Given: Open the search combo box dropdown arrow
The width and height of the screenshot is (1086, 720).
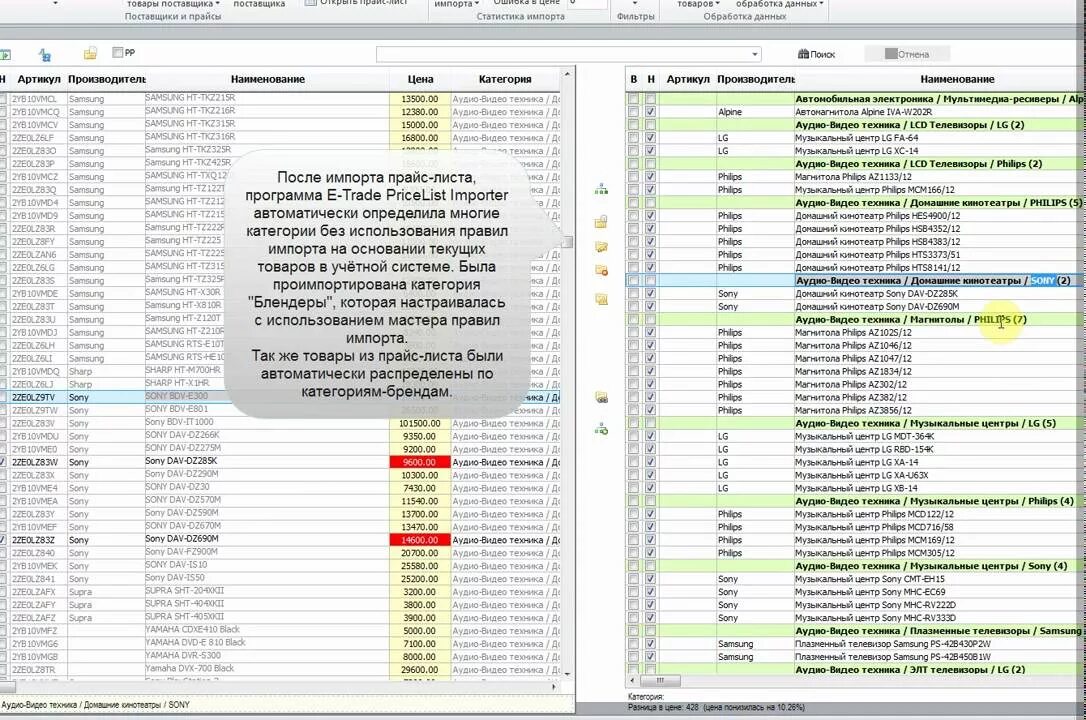Looking at the screenshot, I should 754,54.
